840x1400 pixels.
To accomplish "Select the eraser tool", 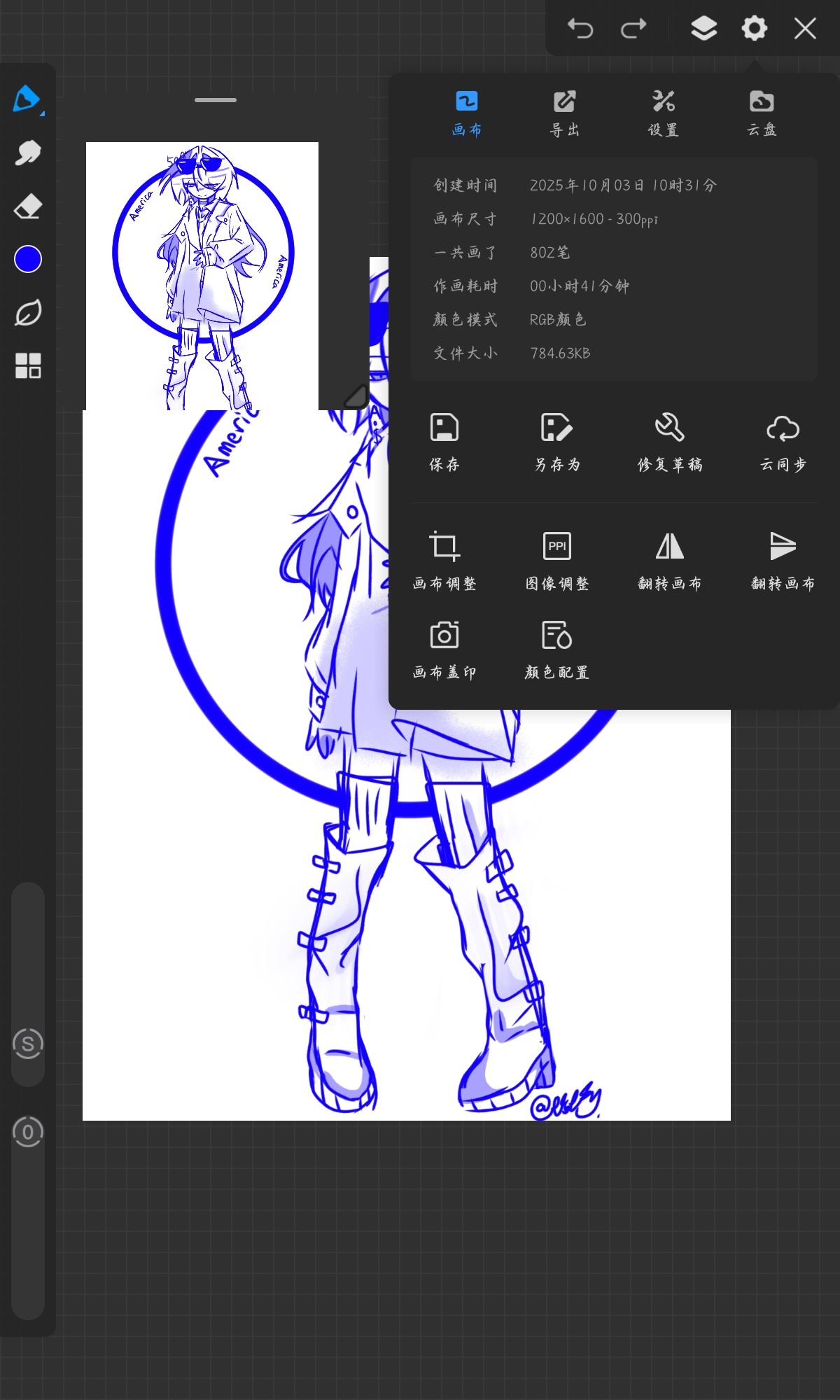I will 28,206.
